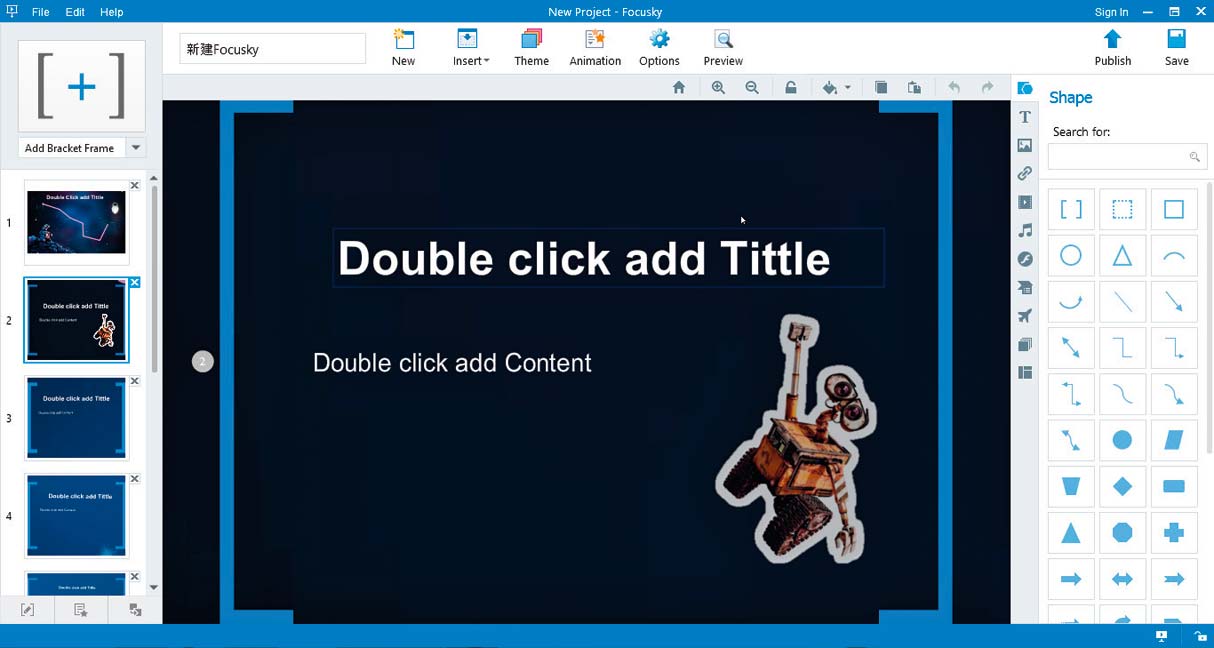
Task: Zoom out of the canvas
Action: (752, 88)
